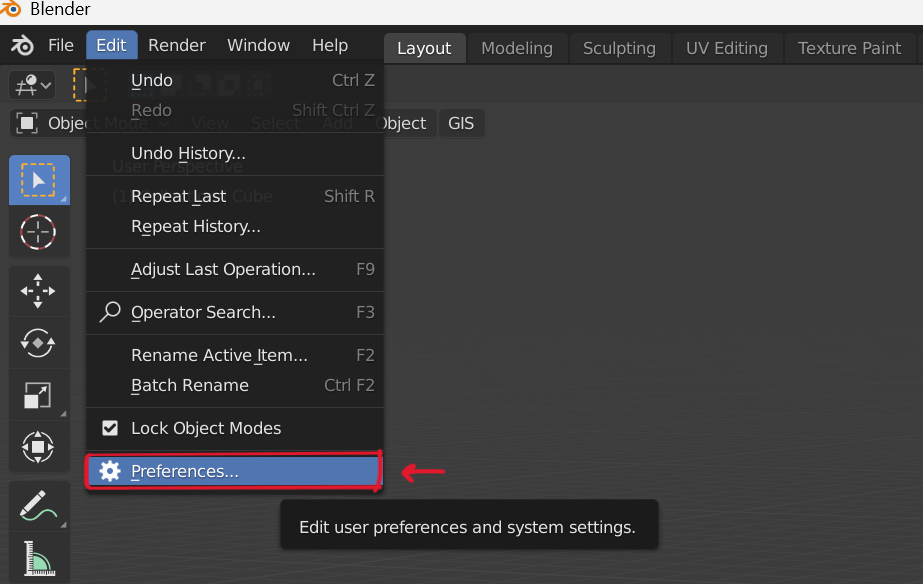
Task: Select the Scale tool
Action: [x=39, y=395]
